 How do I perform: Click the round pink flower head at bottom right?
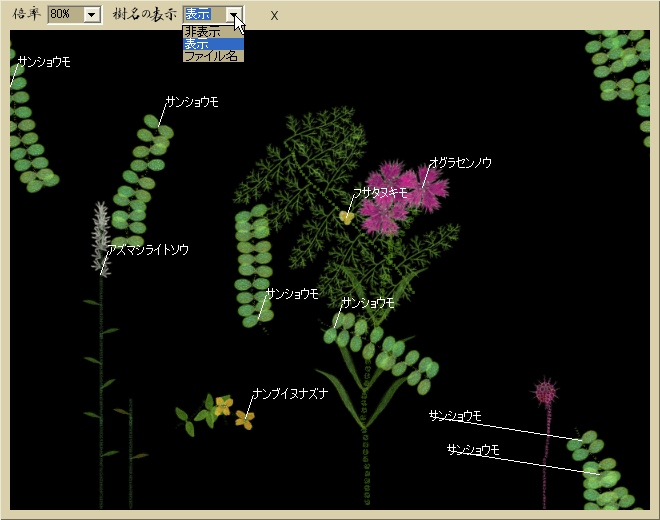[x=545, y=391]
